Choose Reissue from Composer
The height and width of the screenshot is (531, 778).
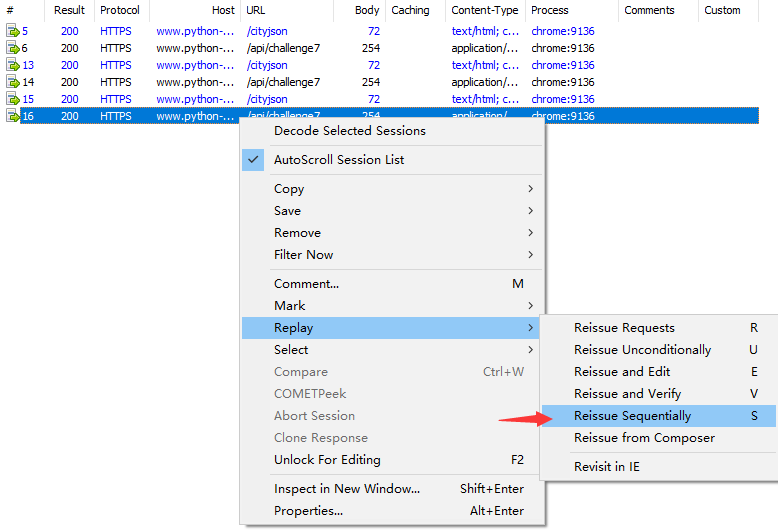click(644, 438)
